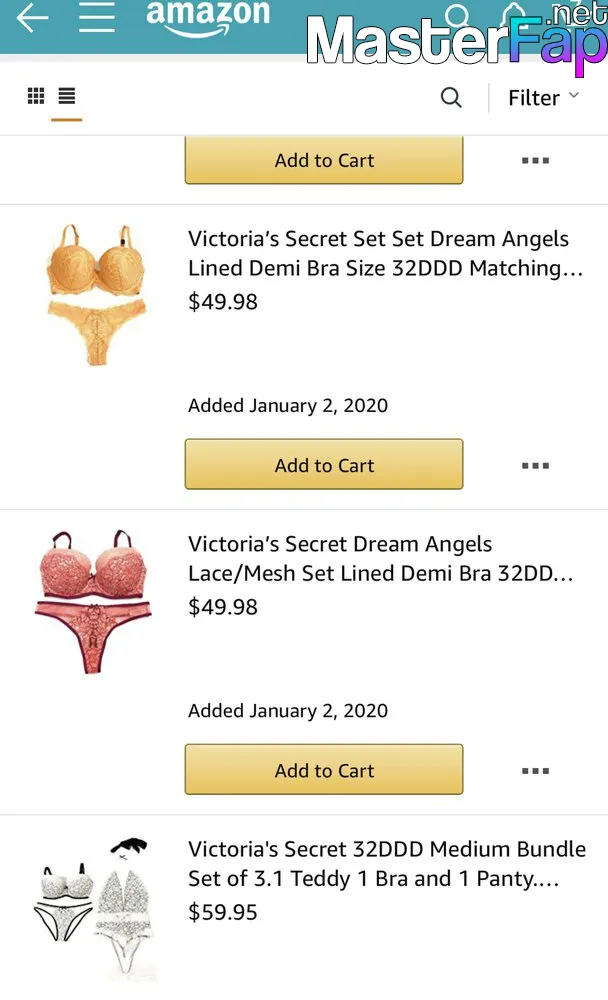Image resolution: width=608 pixels, height=1000 pixels.
Task: Switch to list view layout
Action: click(x=67, y=96)
